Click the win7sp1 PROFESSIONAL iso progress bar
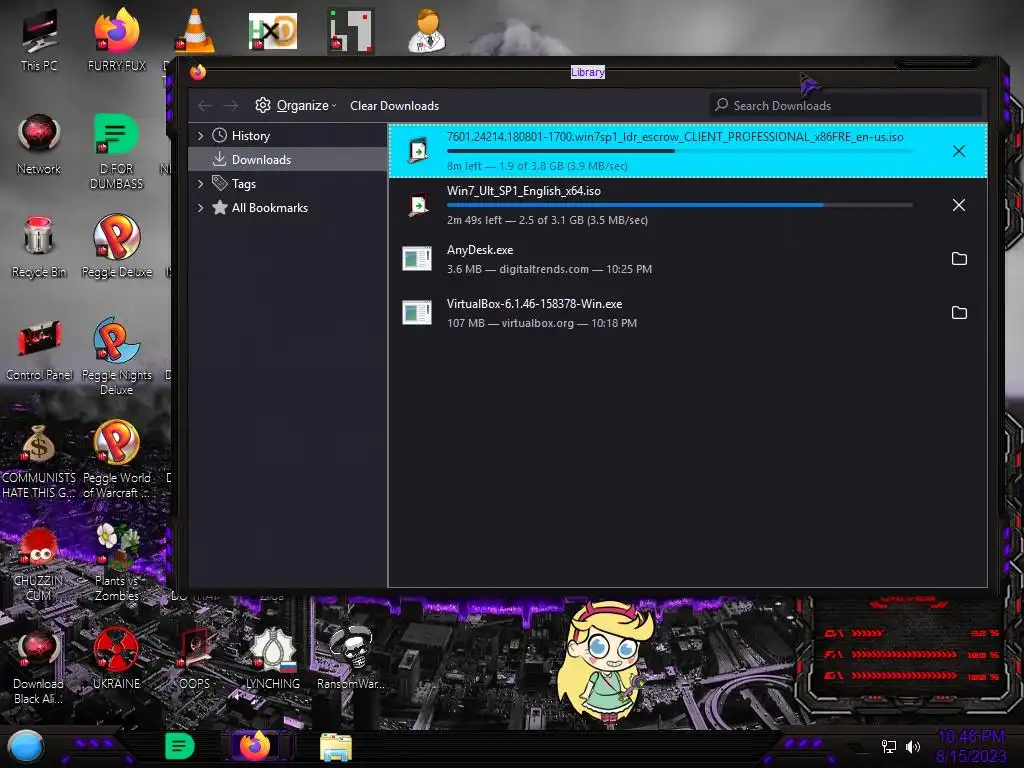Viewport: 1024px width, 768px height. click(679, 151)
